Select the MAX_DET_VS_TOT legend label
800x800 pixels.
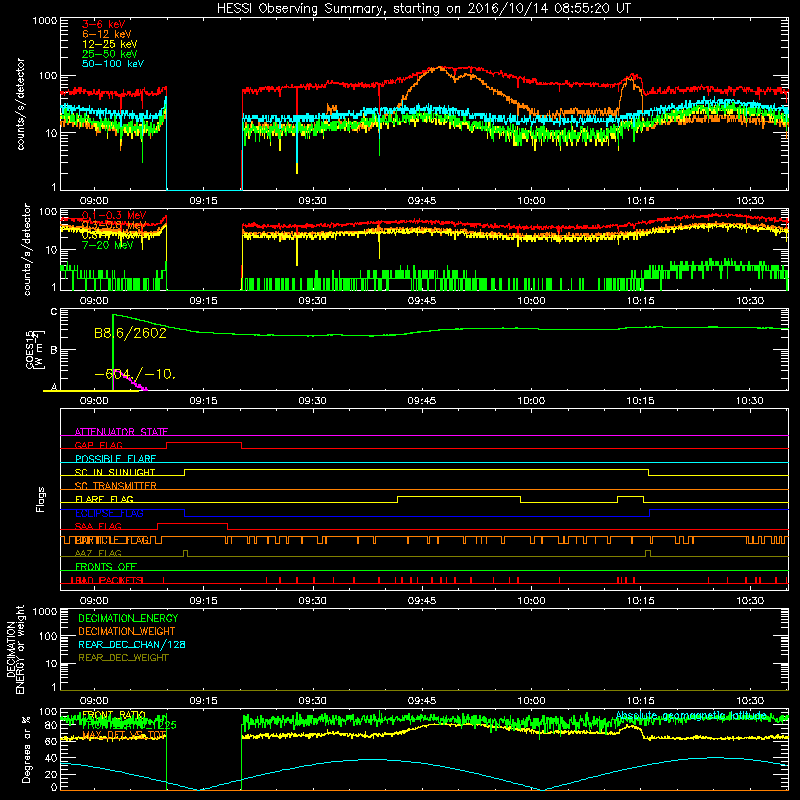click(x=124, y=735)
